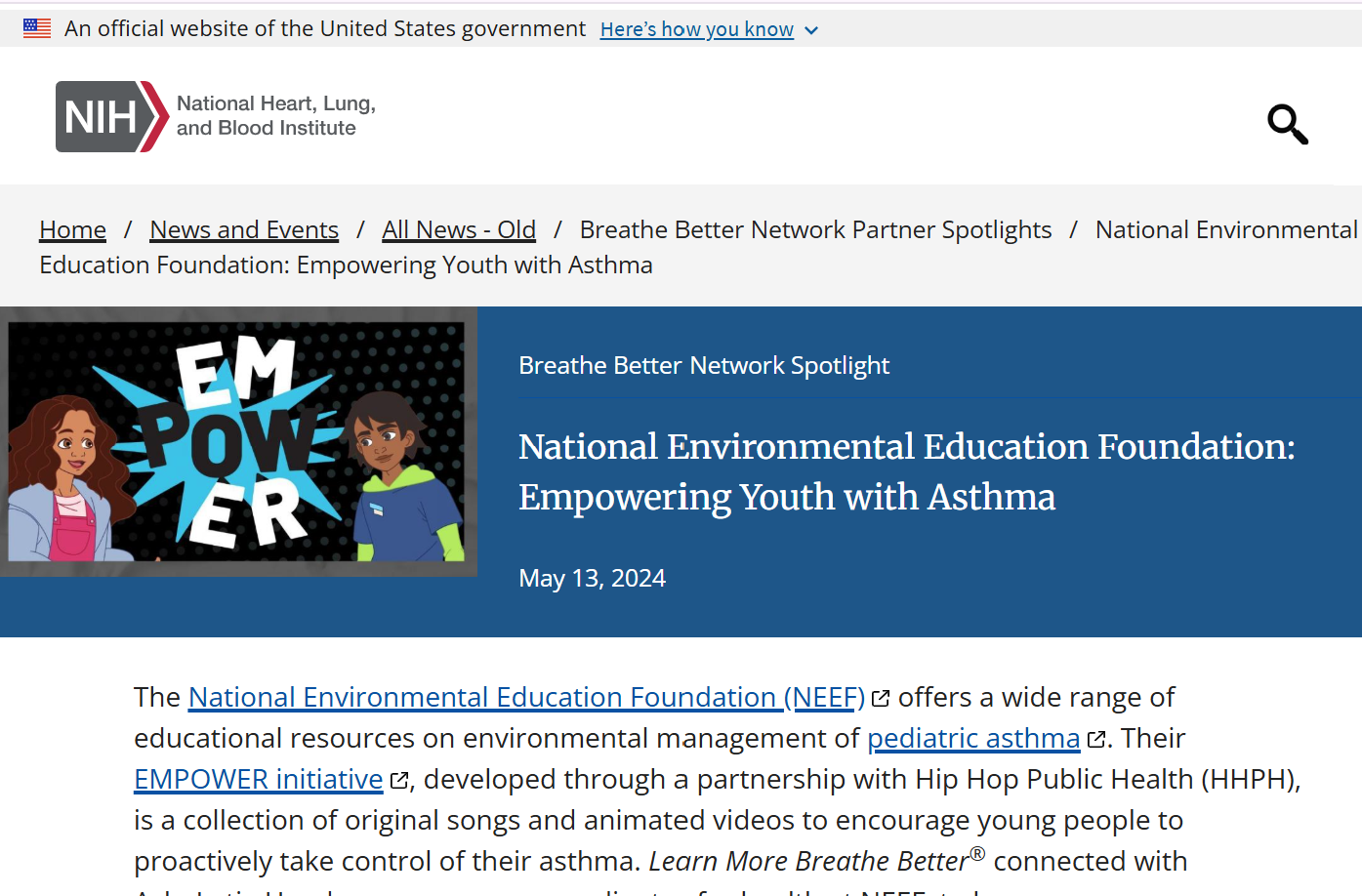Click National Heart, Lung, and Blood Institute text
The image size is (1362, 896).
tap(275, 116)
